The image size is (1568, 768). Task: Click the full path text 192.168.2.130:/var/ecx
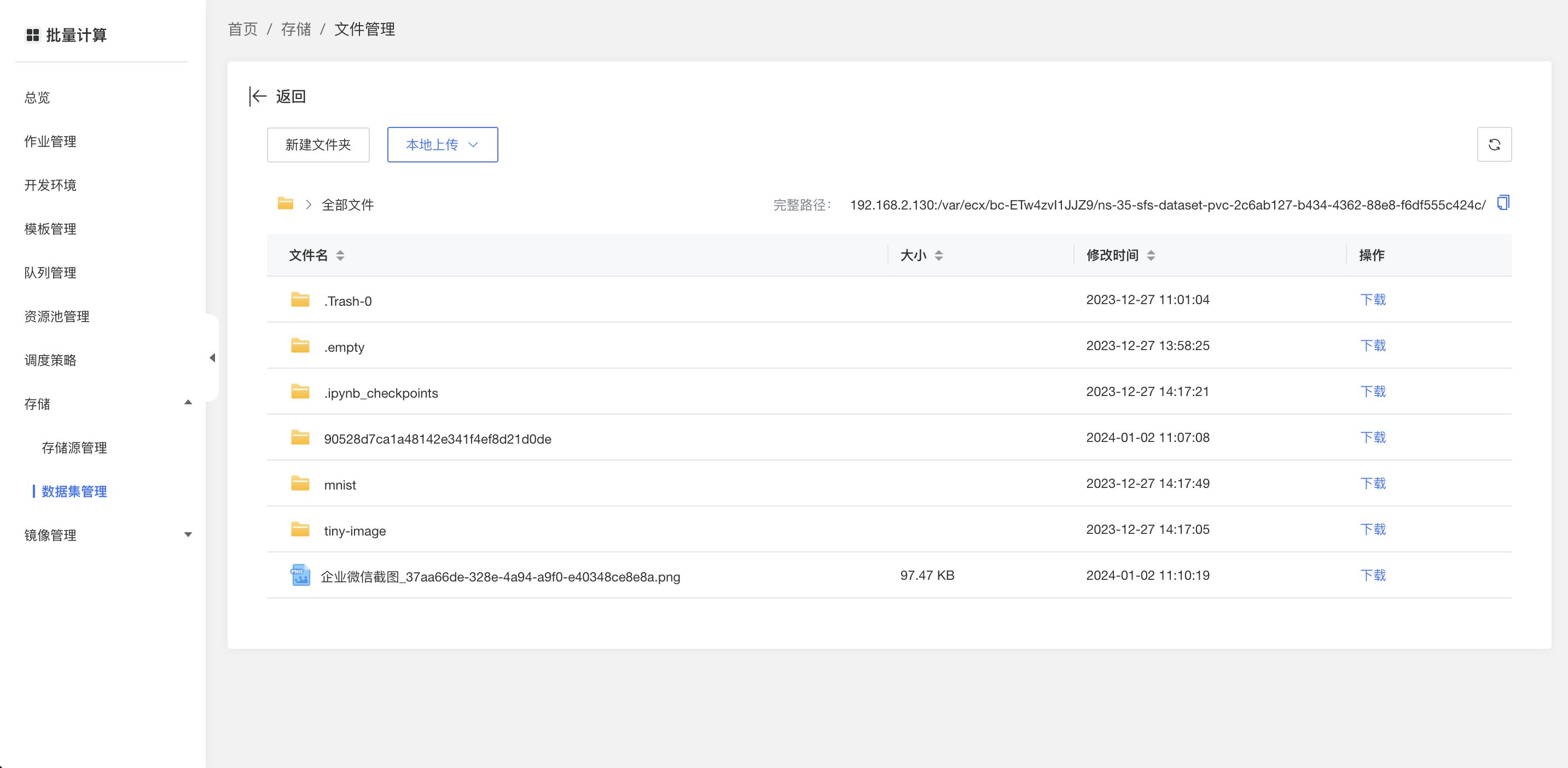[x=1168, y=205]
